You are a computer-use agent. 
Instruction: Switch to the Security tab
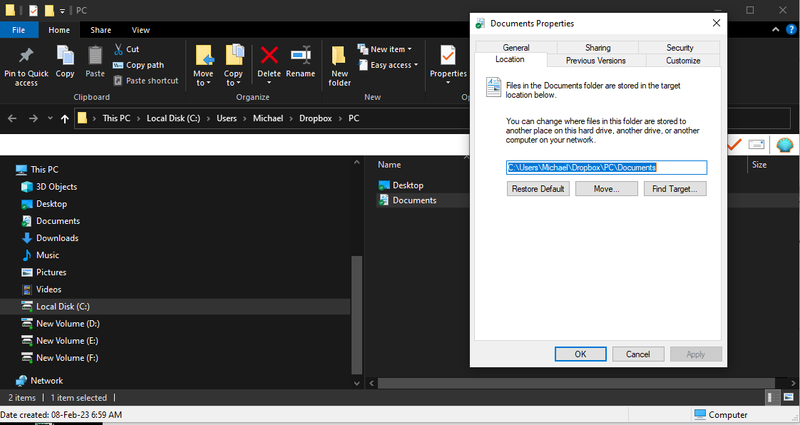pos(680,47)
